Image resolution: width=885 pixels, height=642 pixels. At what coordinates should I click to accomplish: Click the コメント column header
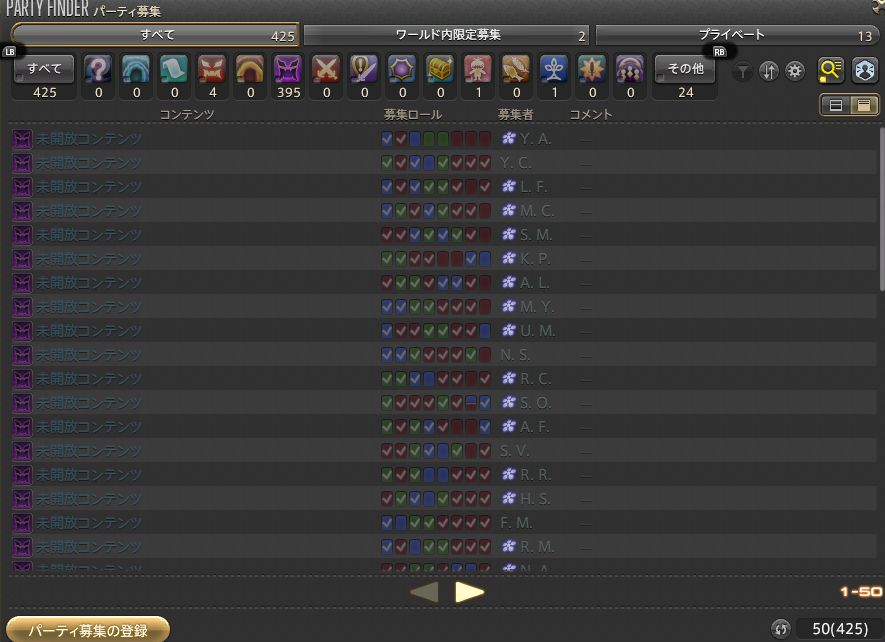tap(590, 115)
